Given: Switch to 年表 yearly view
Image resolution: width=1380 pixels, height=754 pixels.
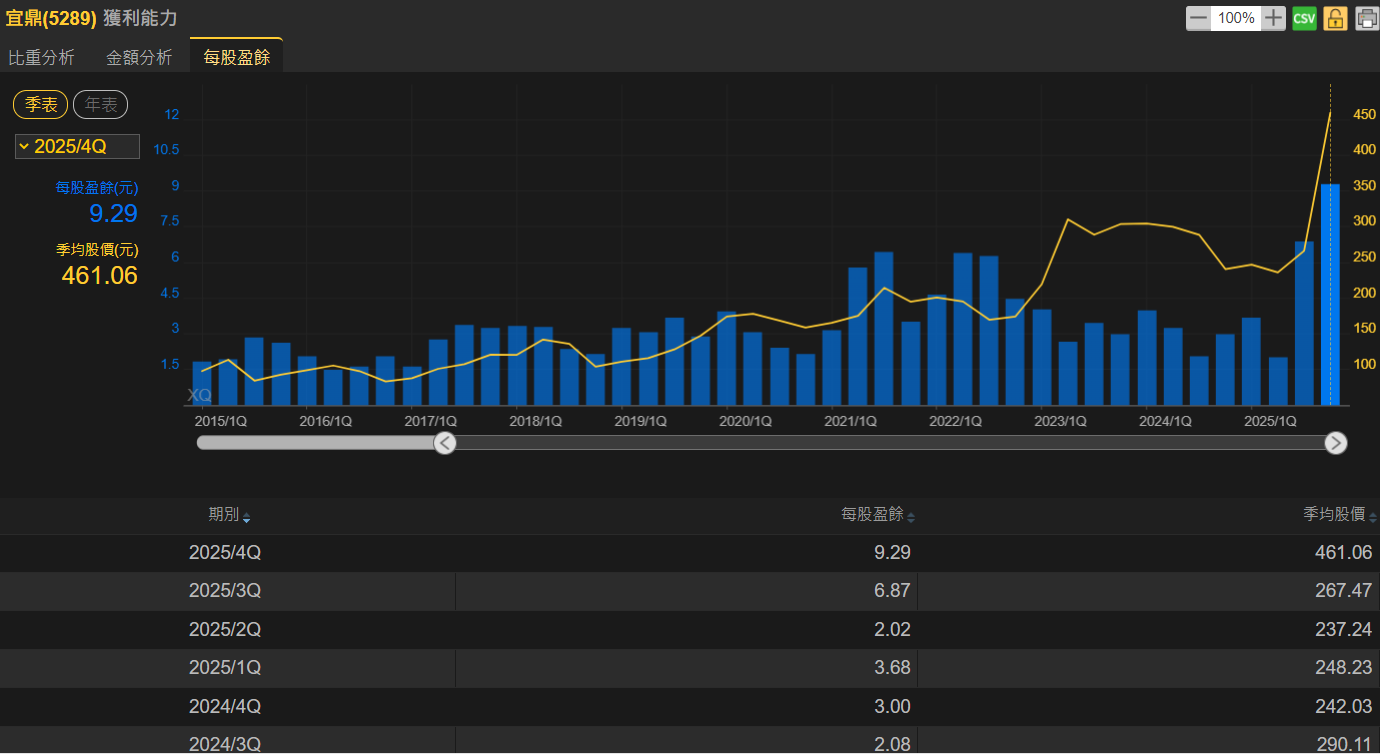Looking at the screenshot, I should click(100, 105).
